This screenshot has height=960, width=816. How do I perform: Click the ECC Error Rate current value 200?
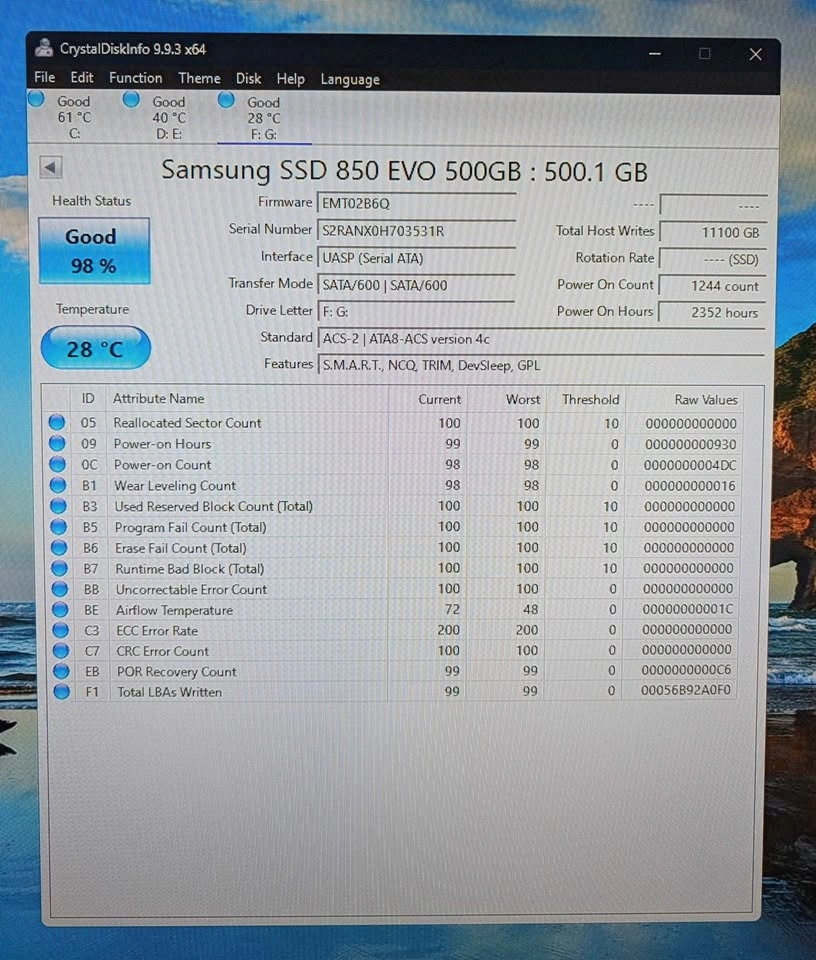click(x=448, y=630)
